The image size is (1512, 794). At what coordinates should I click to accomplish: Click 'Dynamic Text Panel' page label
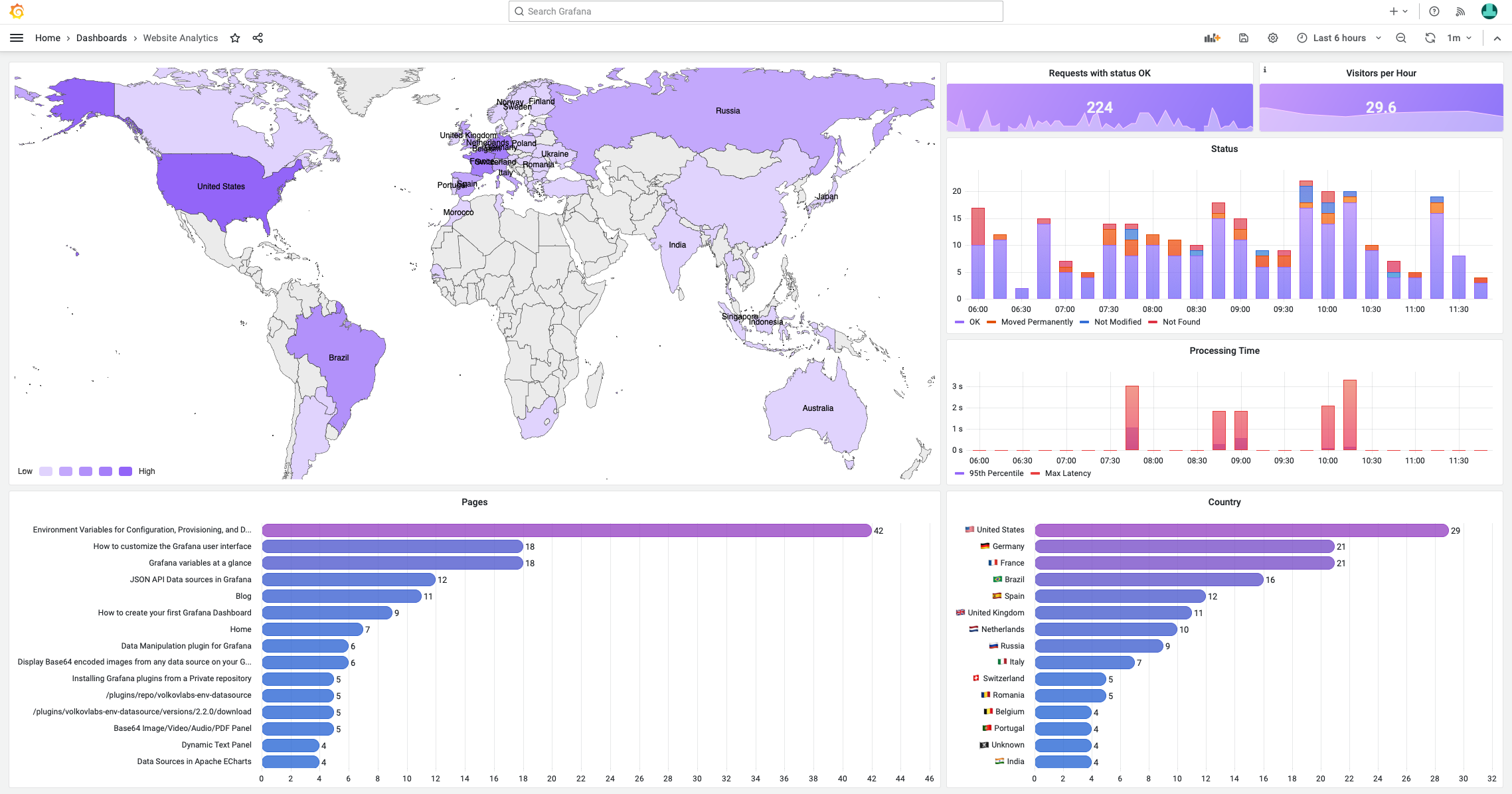[216, 745]
